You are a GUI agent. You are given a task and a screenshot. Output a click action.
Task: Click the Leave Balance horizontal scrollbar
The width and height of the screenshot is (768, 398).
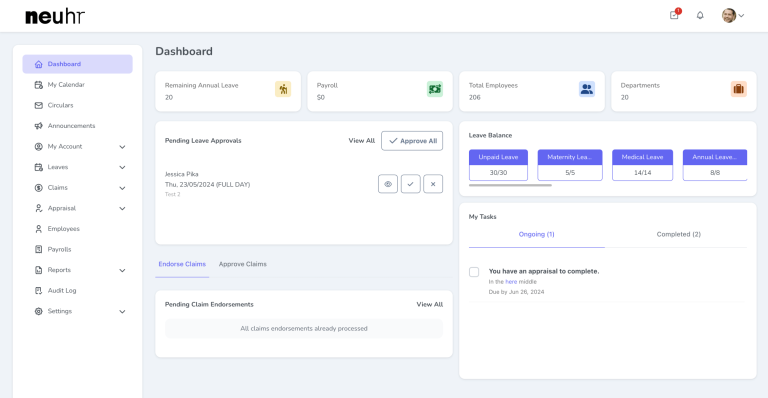(510, 185)
